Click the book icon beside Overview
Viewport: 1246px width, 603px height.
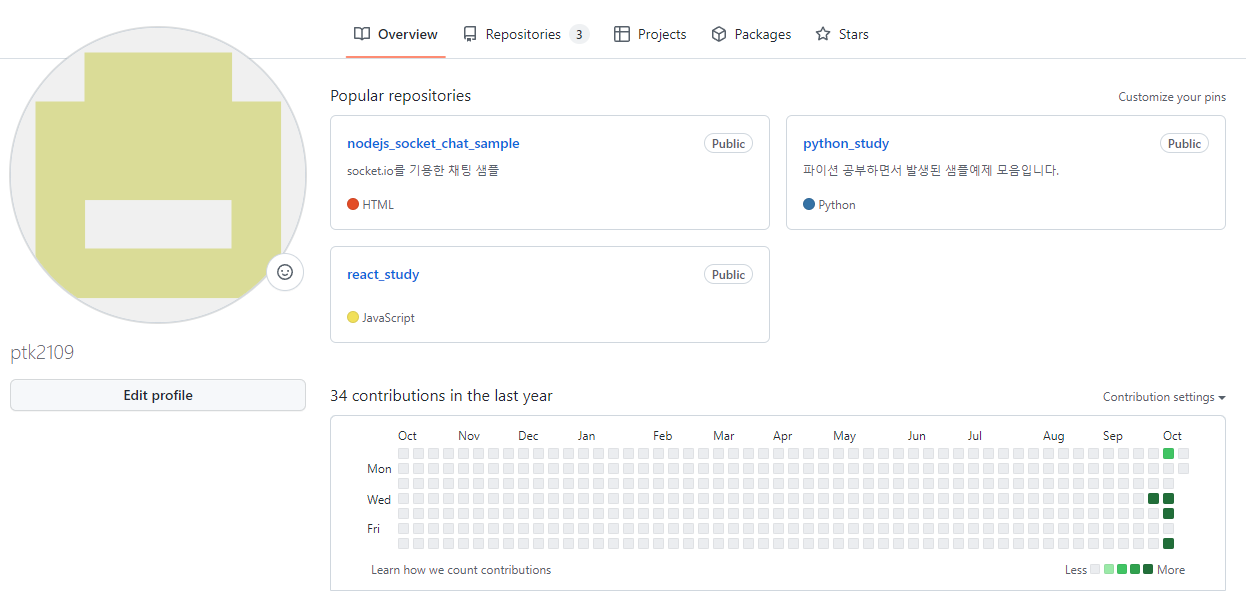[362, 34]
